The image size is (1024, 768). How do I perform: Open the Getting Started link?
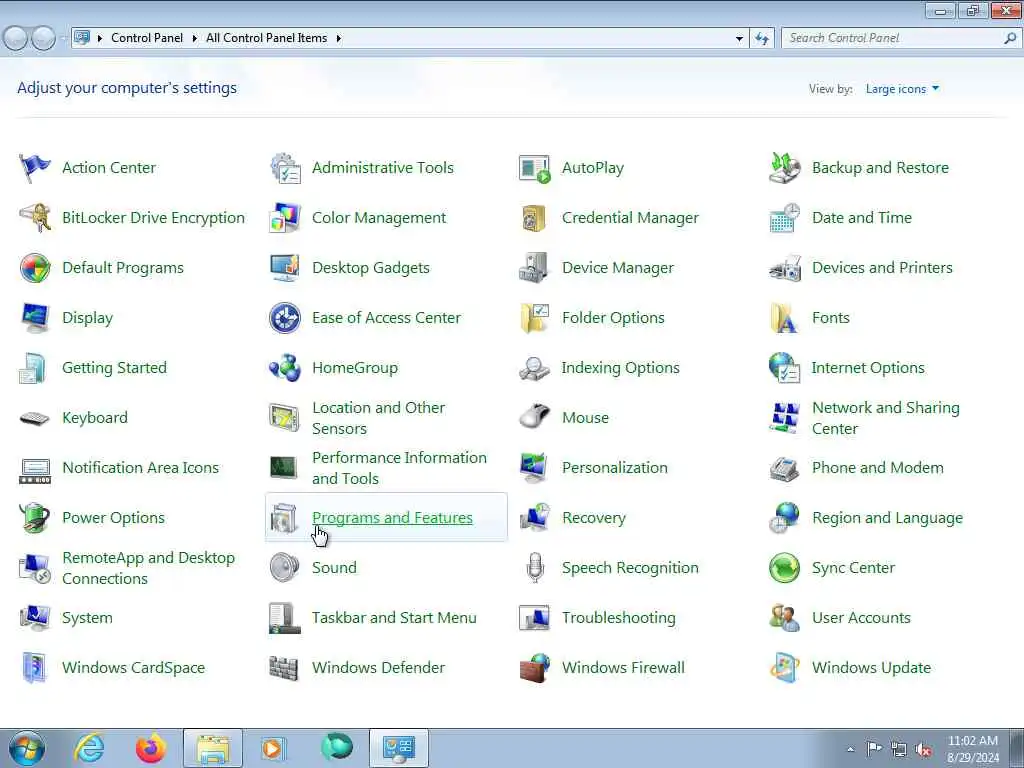click(114, 368)
